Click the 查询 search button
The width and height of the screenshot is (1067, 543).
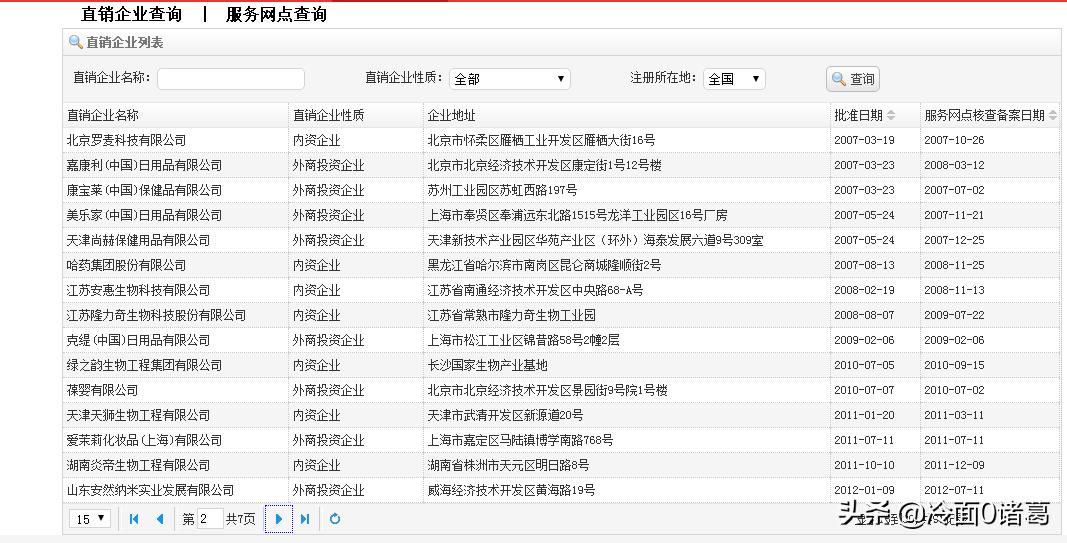point(853,79)
